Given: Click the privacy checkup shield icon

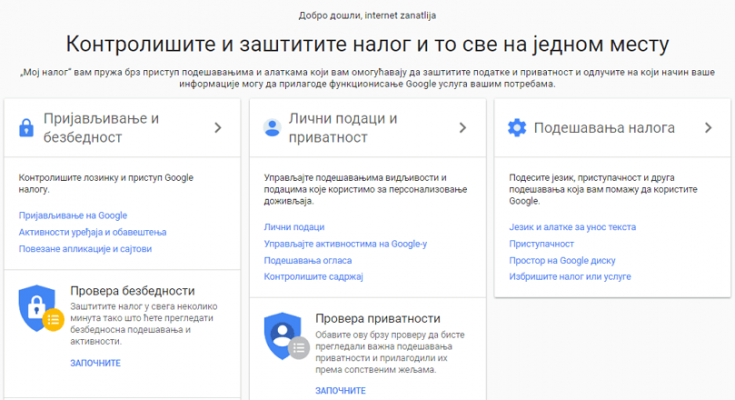Looking at the screenshot, I should pyautogui.click(x=286, y=336).
